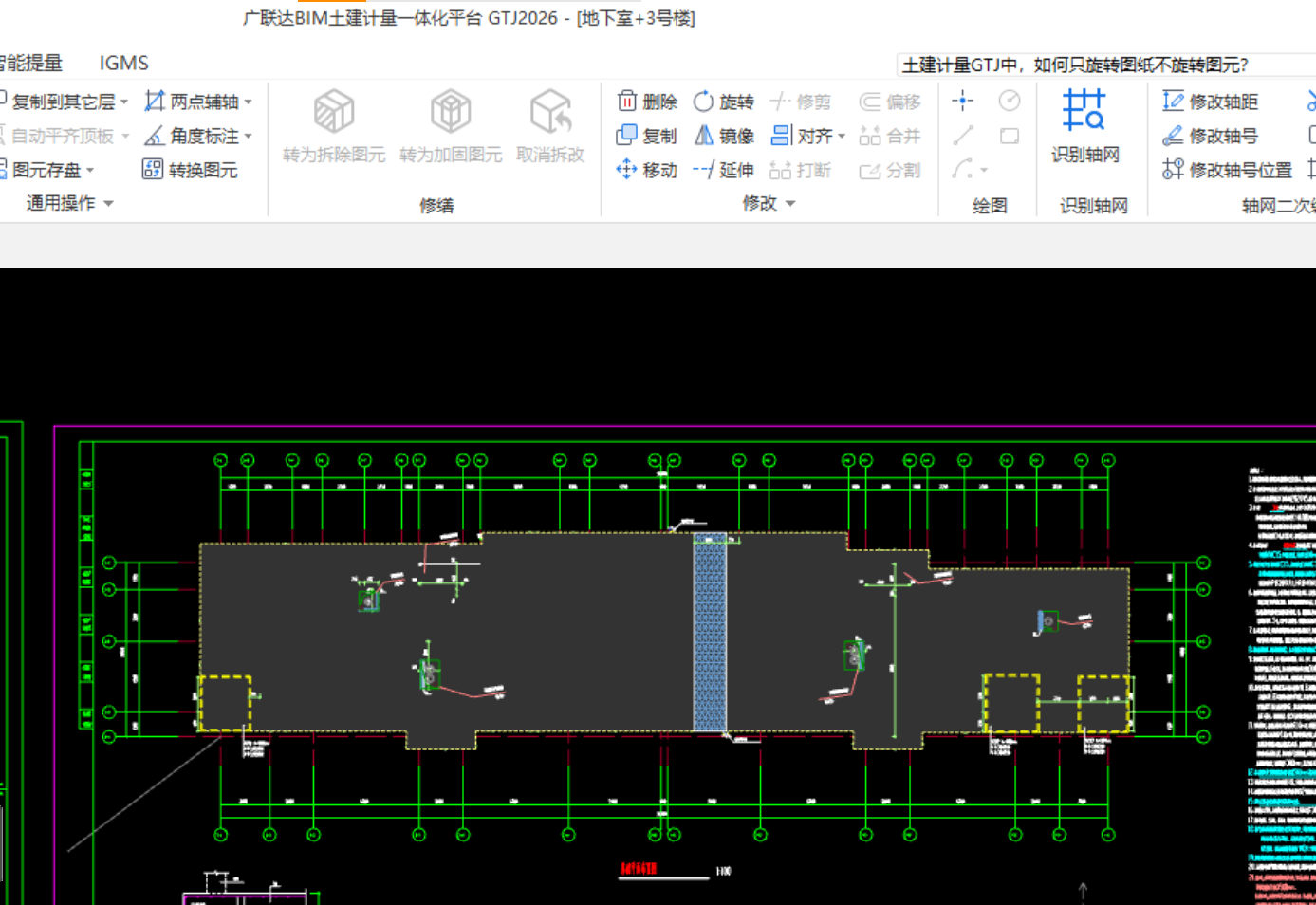Select the rectangle drawing tool
The width and height of the screenshot is (1316, 905).
1010,136
